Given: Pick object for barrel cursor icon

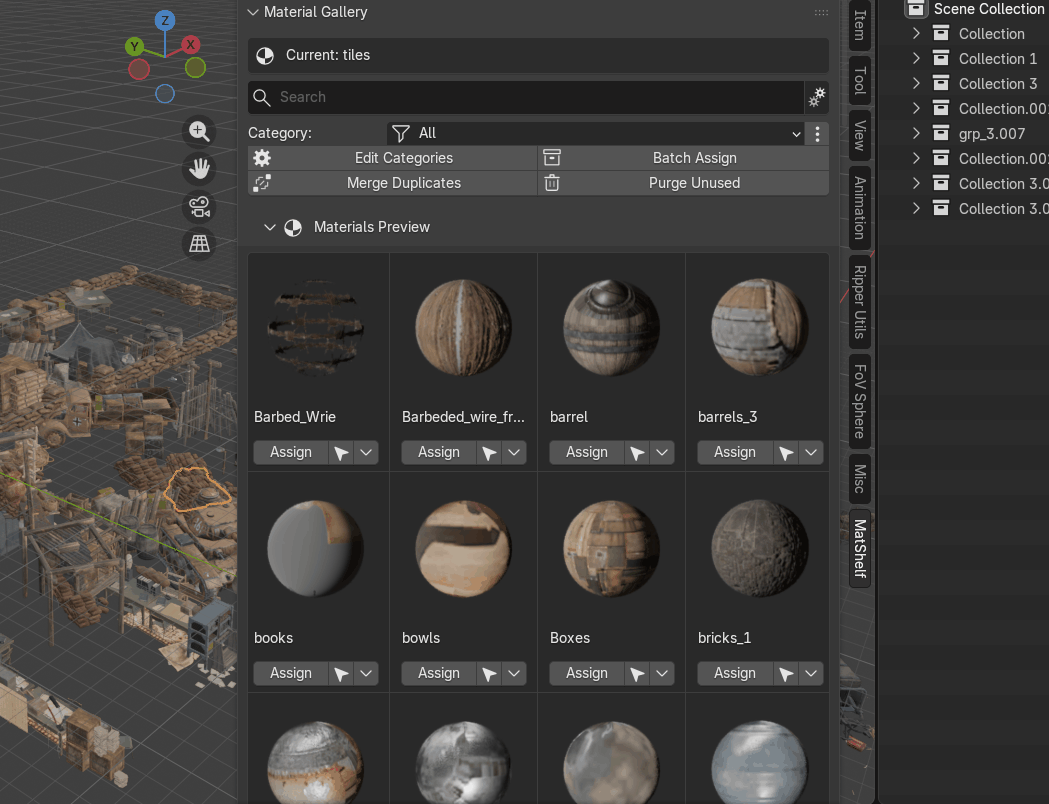Looking at the screenshot, I should coord(637,453).
